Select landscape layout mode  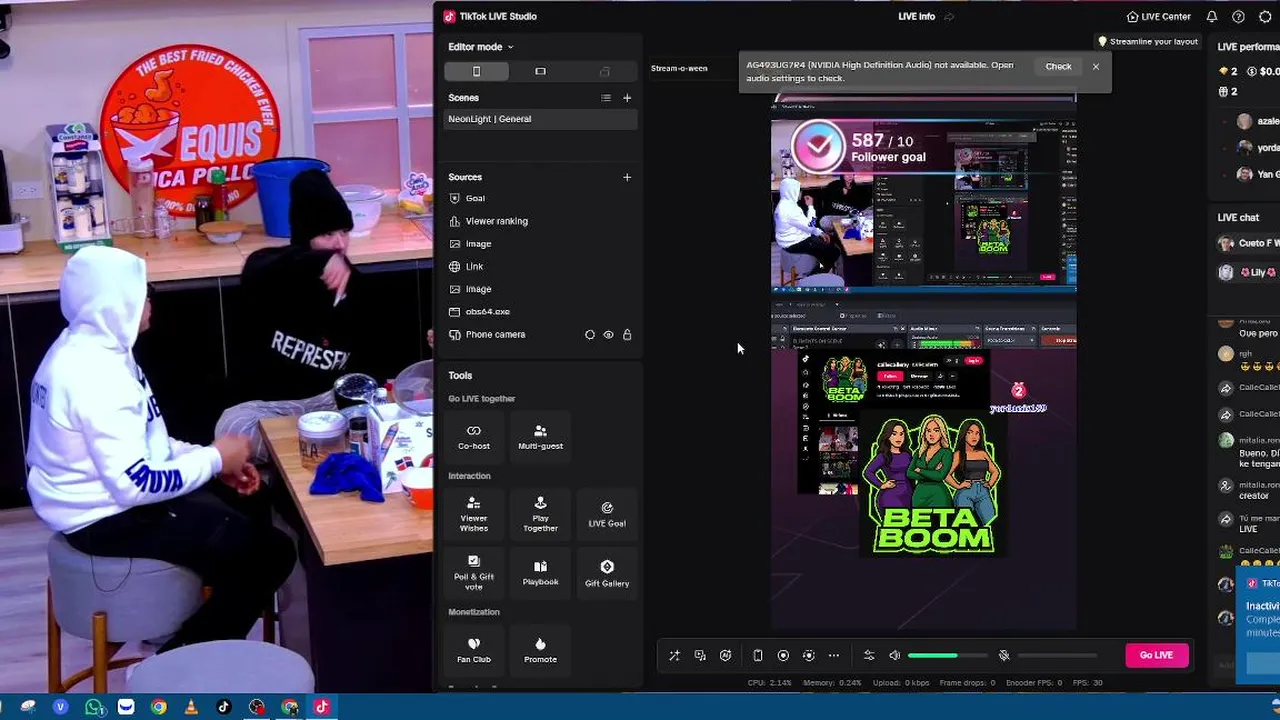(x=541, y=71)
